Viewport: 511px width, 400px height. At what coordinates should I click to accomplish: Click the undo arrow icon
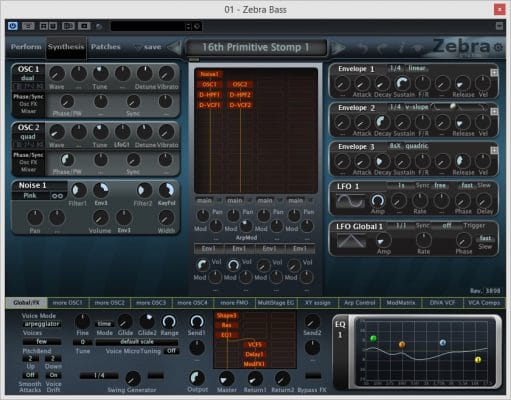coord(363,48)
